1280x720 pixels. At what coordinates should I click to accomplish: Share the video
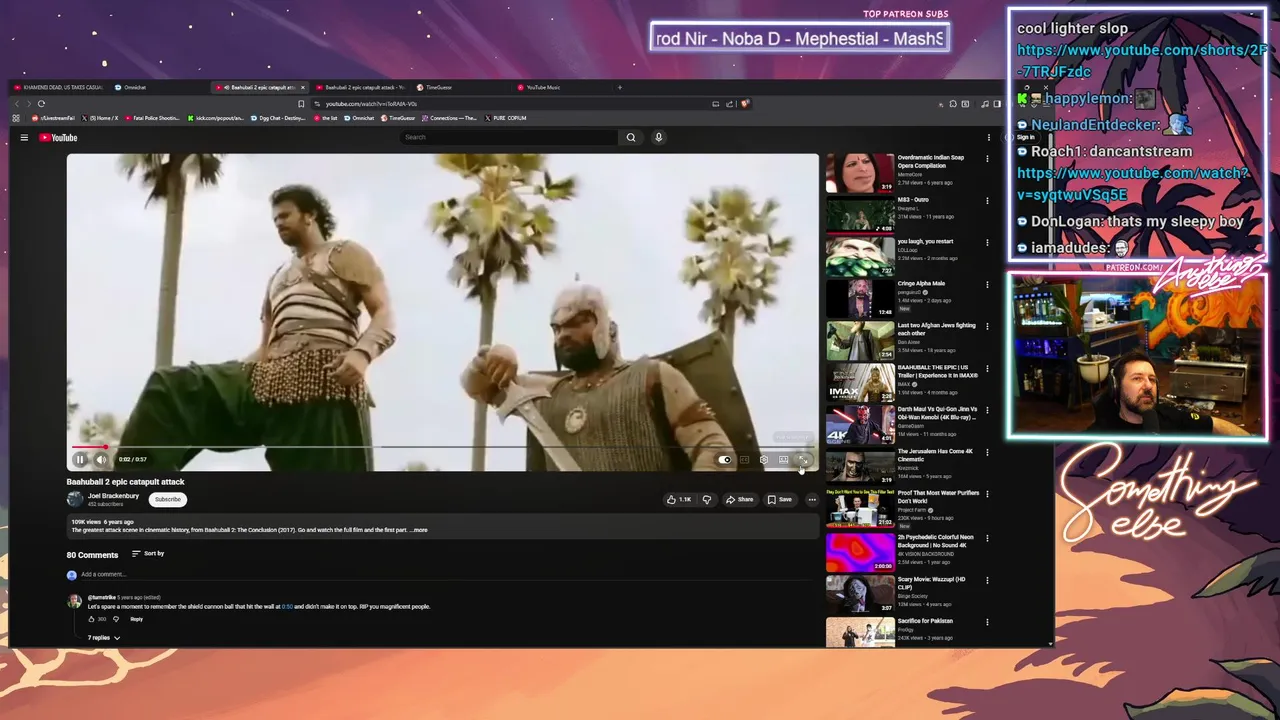tap(740, 499)
